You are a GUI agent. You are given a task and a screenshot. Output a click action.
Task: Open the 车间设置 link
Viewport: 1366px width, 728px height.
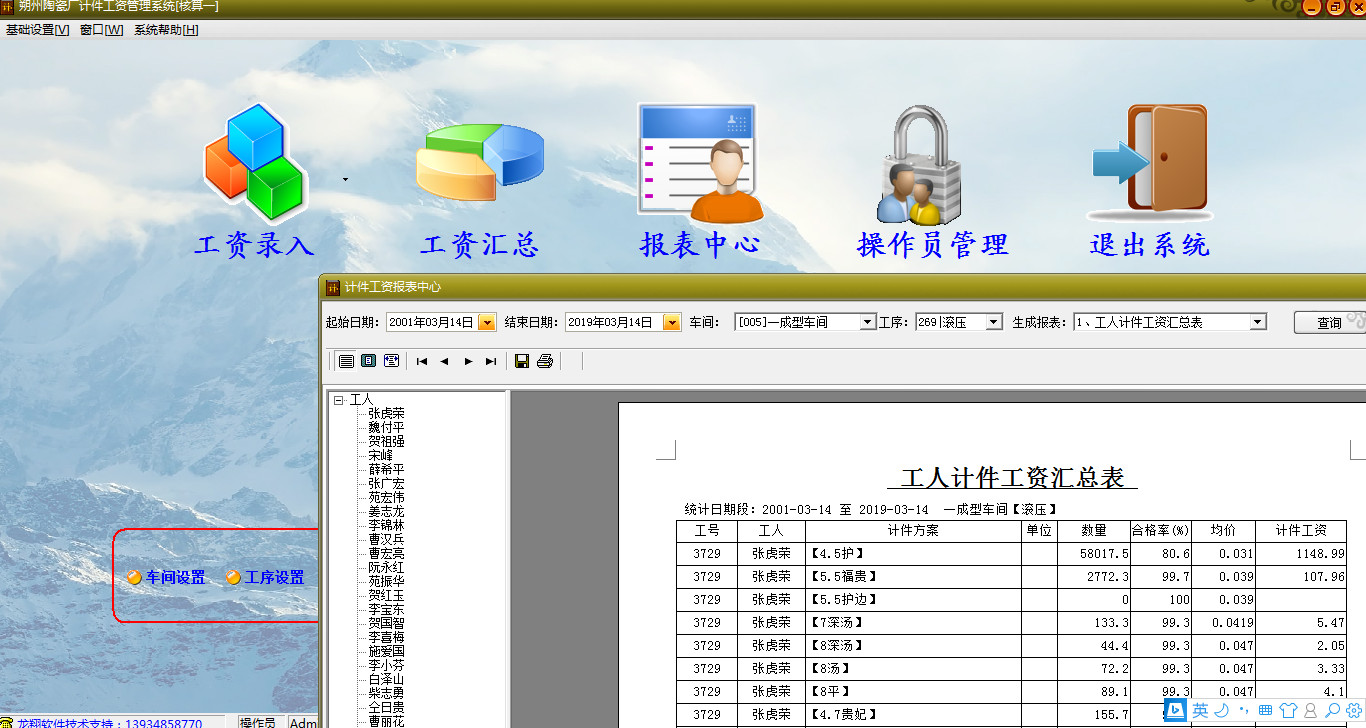point(175,578)
